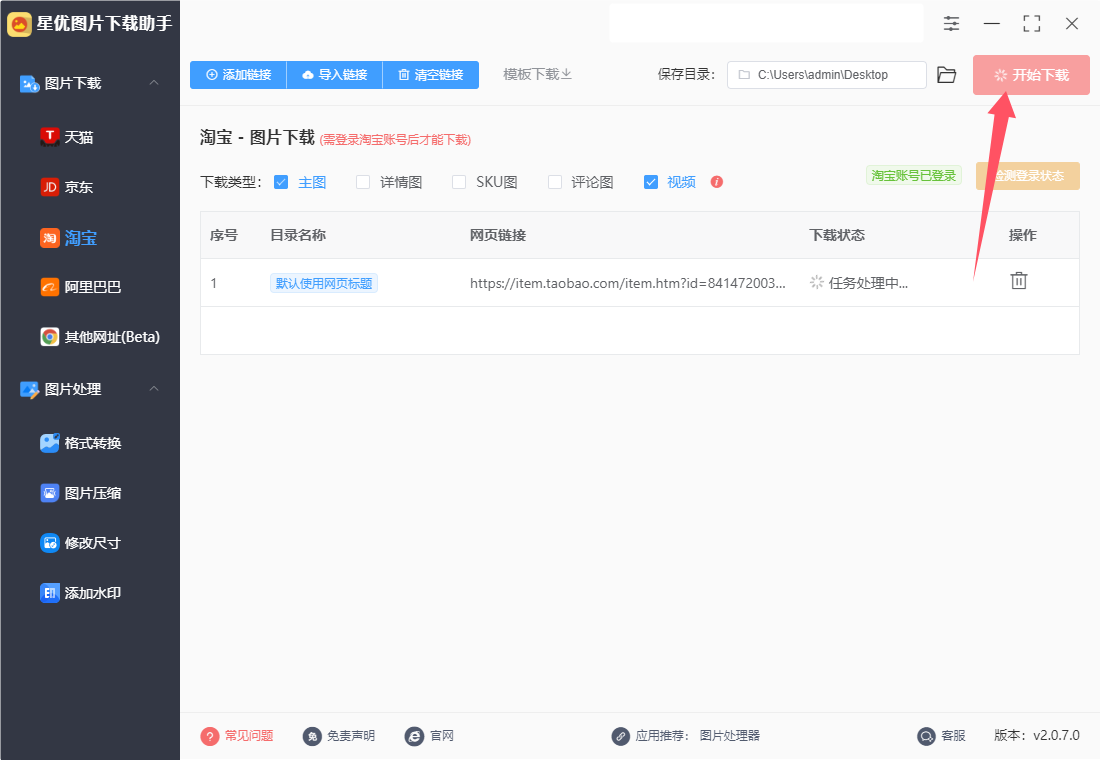Click the 导入链接 button

[x=335, y=75]
